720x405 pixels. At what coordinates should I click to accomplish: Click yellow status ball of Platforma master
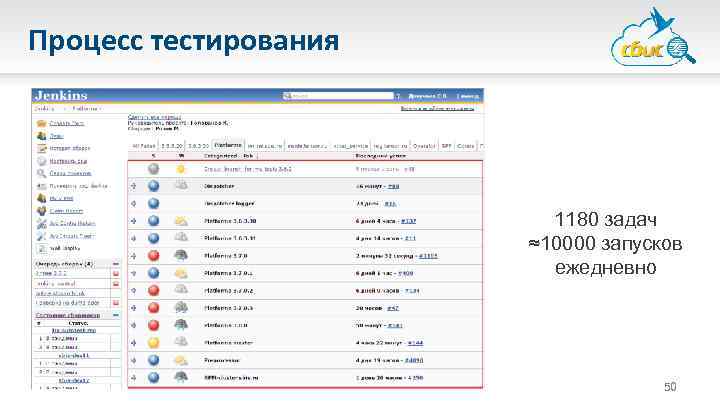[x=153, y=343]
